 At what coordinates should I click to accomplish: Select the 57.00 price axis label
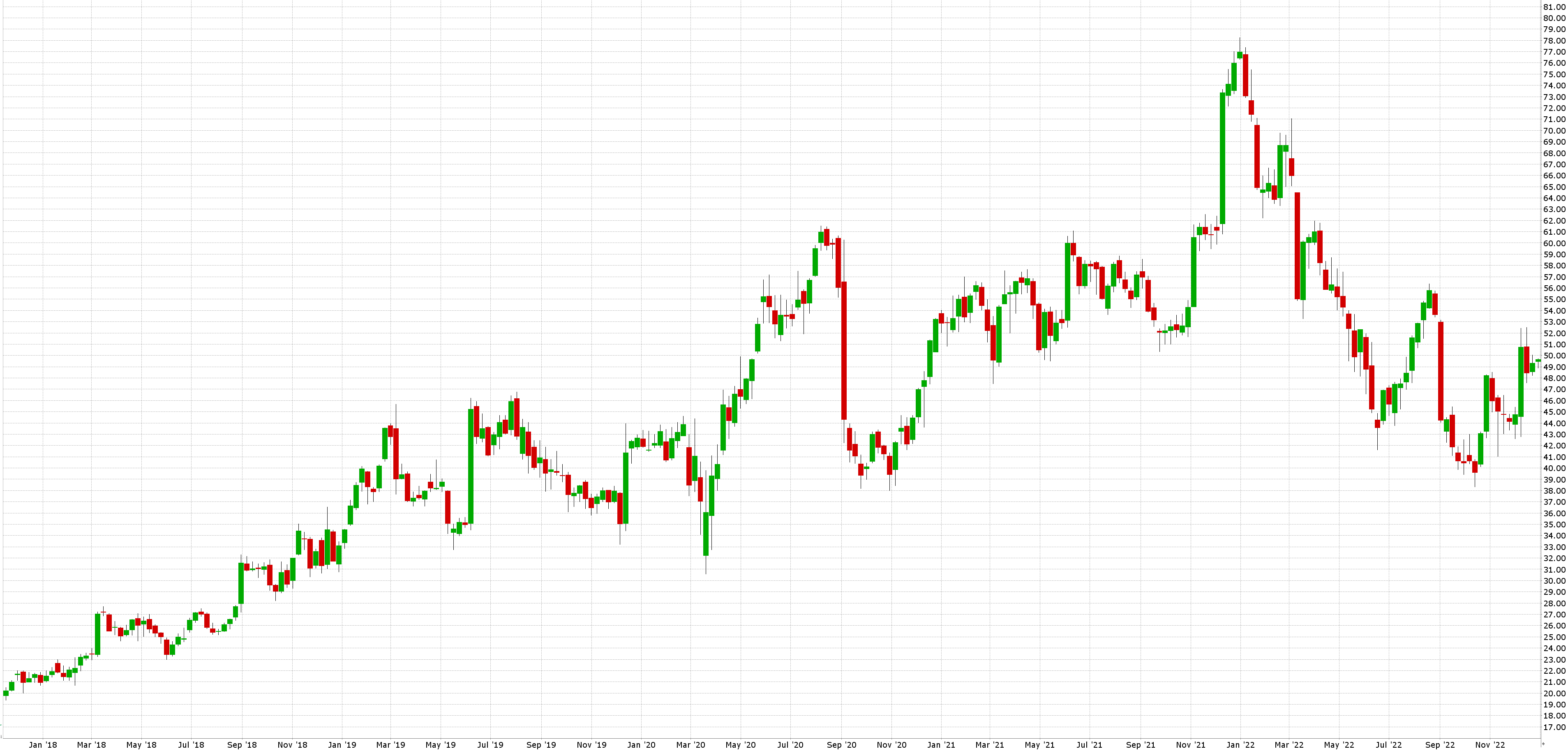point(1554,277)
